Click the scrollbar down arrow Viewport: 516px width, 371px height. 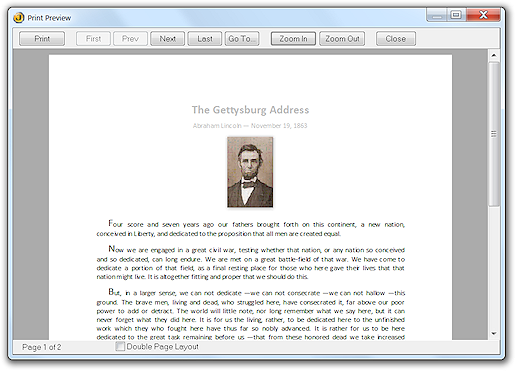(494, 333)
